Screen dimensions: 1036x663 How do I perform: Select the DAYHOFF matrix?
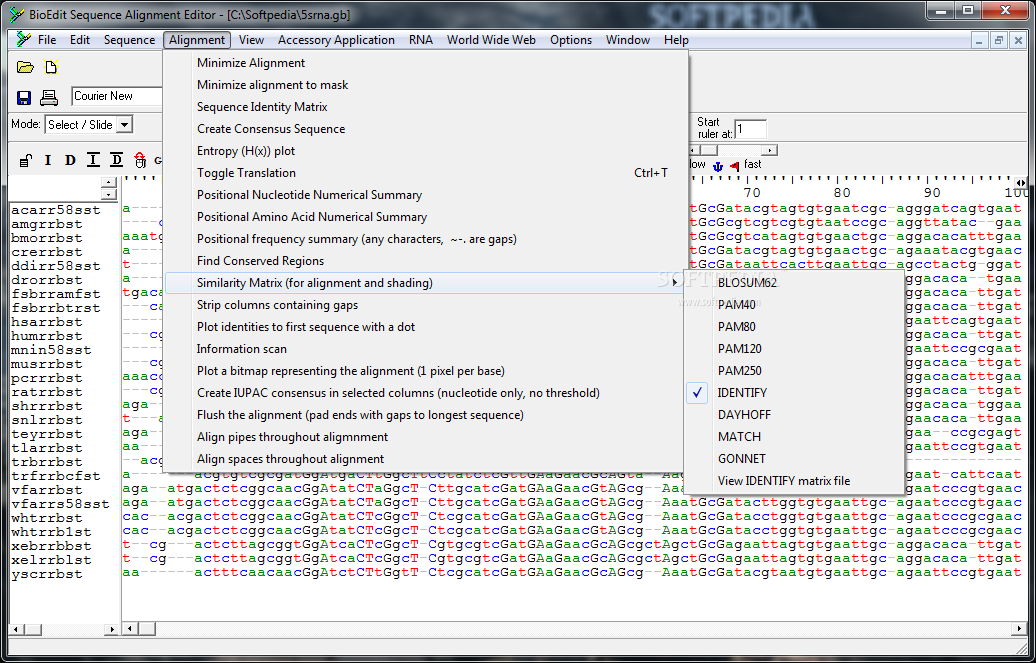pos(794,414)
